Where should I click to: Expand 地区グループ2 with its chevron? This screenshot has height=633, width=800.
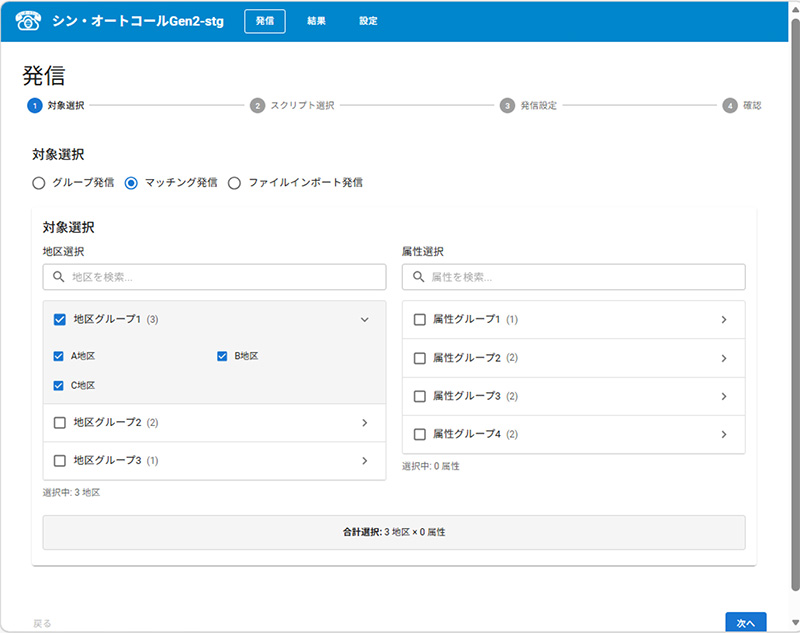click(x=365, y=423)
